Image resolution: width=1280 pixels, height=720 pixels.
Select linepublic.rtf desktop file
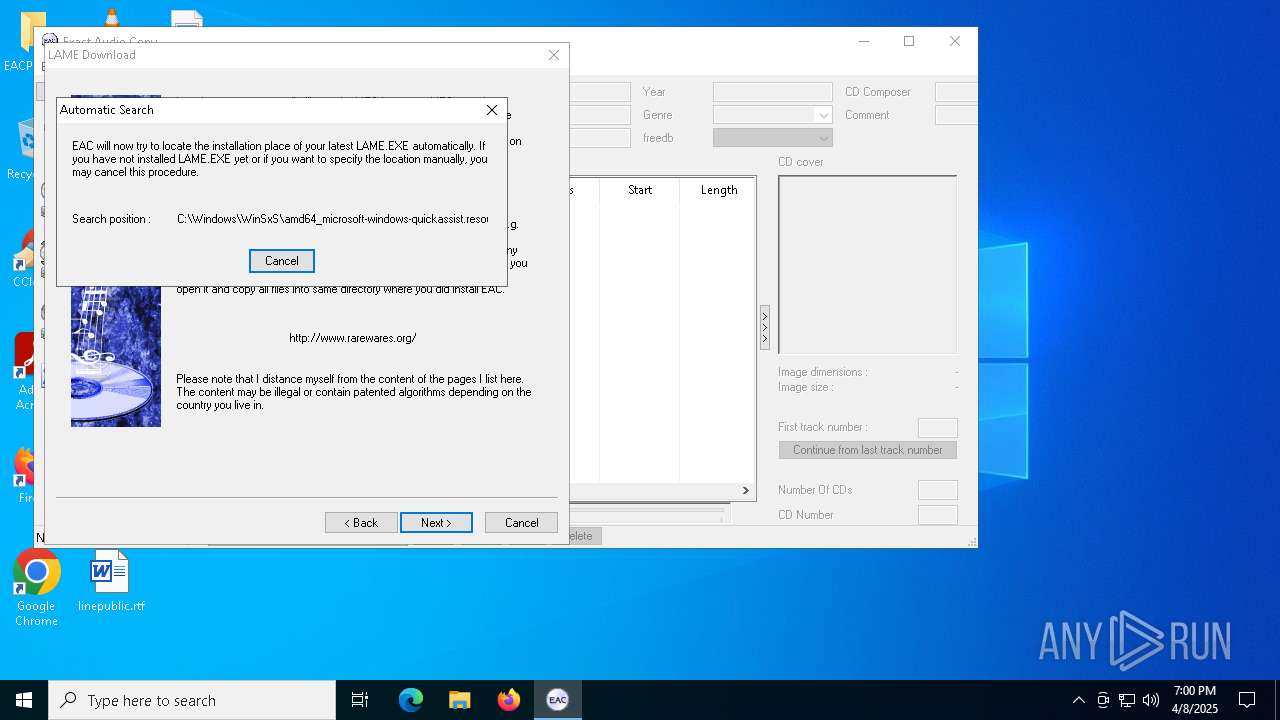(x=111, y=582)
